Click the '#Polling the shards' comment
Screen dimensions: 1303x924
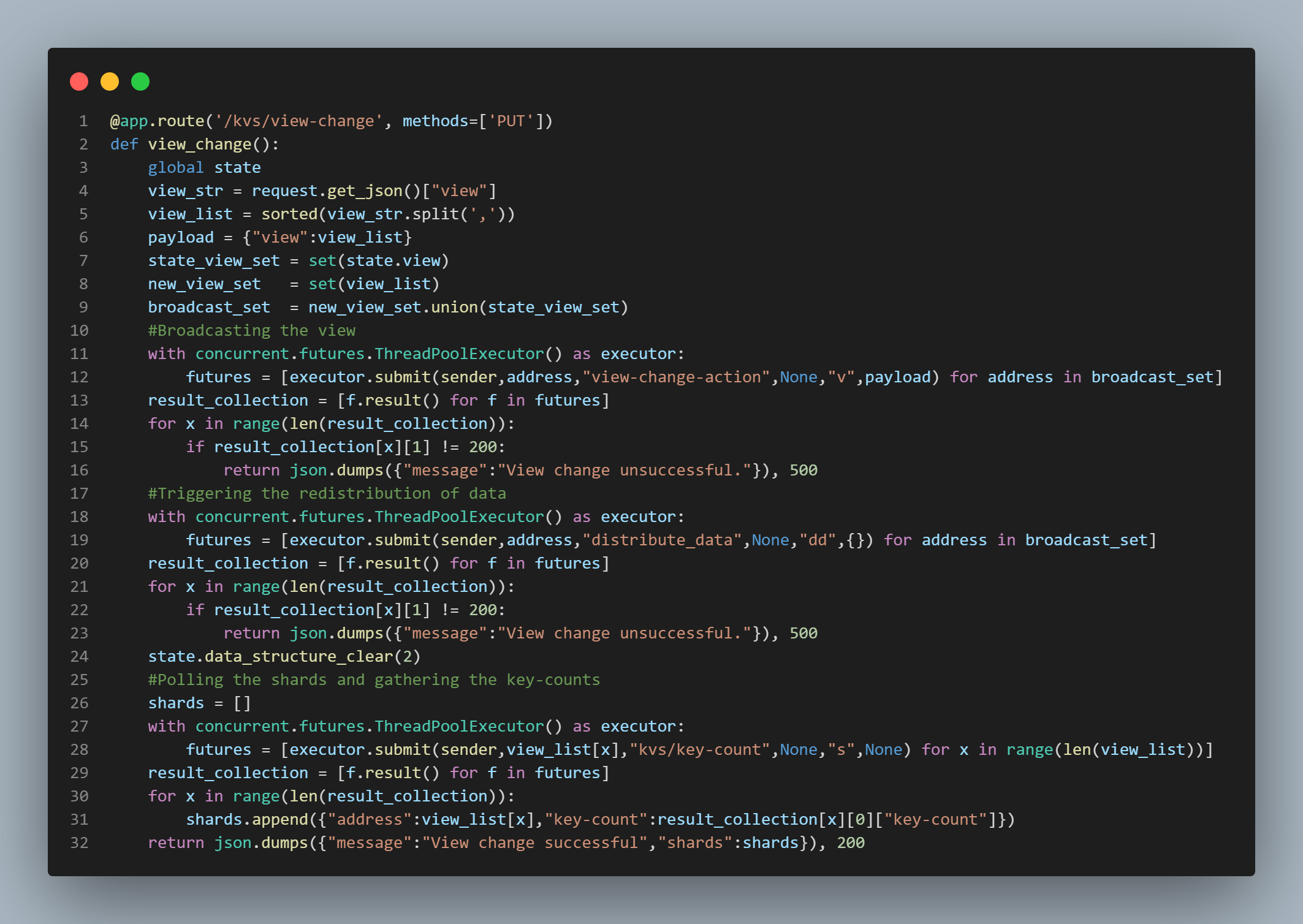pos(374,680)
